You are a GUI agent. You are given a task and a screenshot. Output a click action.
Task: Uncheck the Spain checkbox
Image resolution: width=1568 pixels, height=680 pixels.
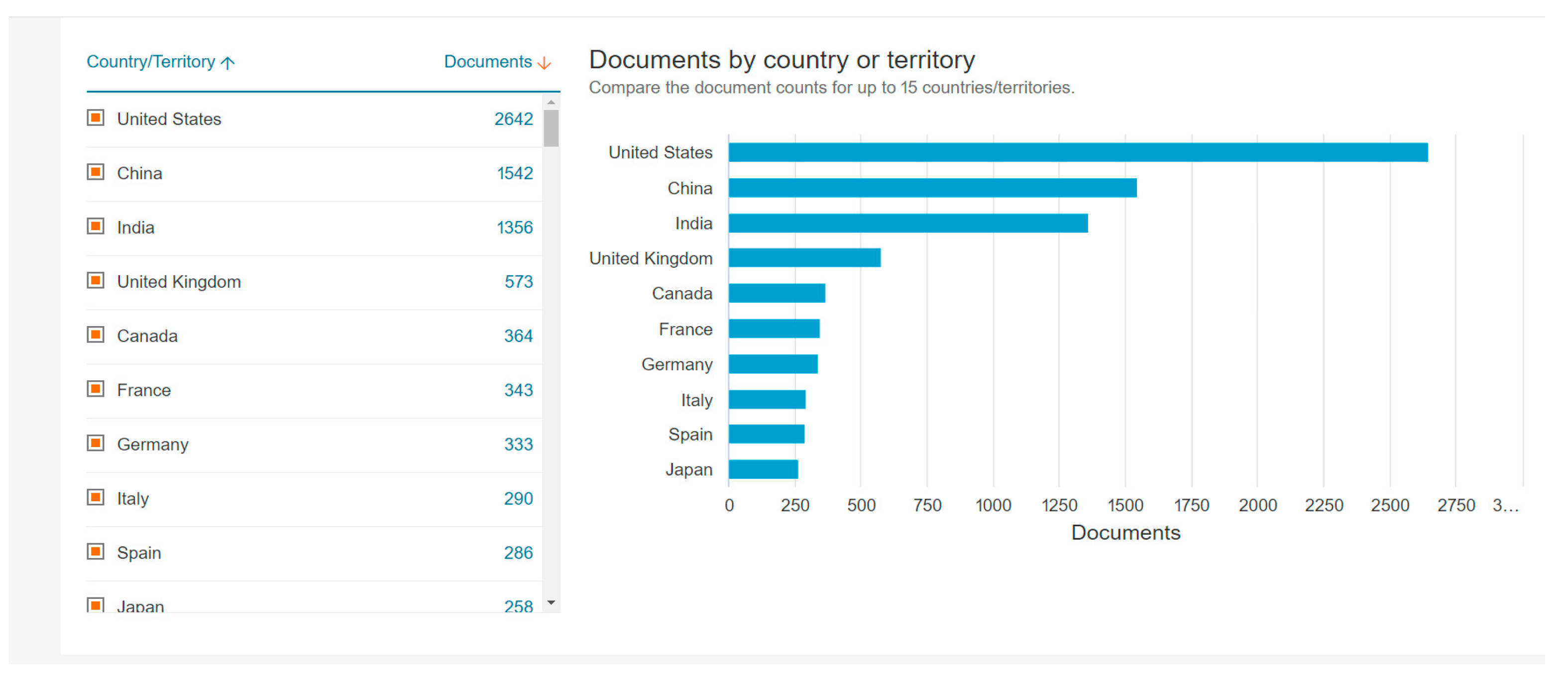96,551
